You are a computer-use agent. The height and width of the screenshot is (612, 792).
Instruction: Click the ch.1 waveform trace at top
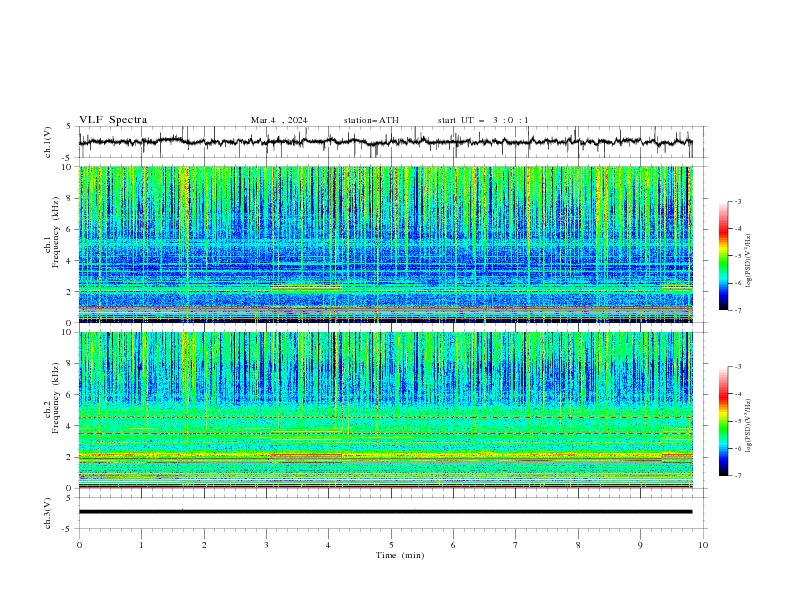[385, 142]
